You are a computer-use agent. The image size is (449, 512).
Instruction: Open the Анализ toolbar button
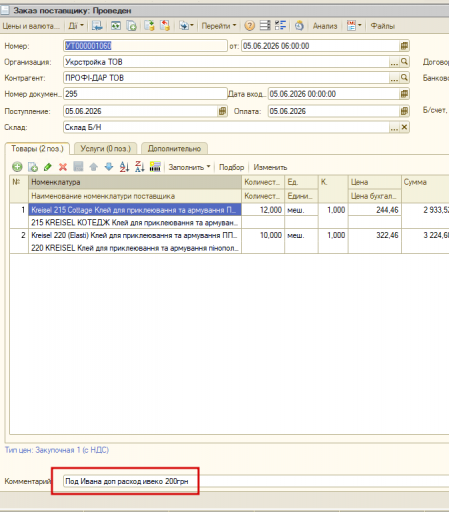click(x=325, y=26)
